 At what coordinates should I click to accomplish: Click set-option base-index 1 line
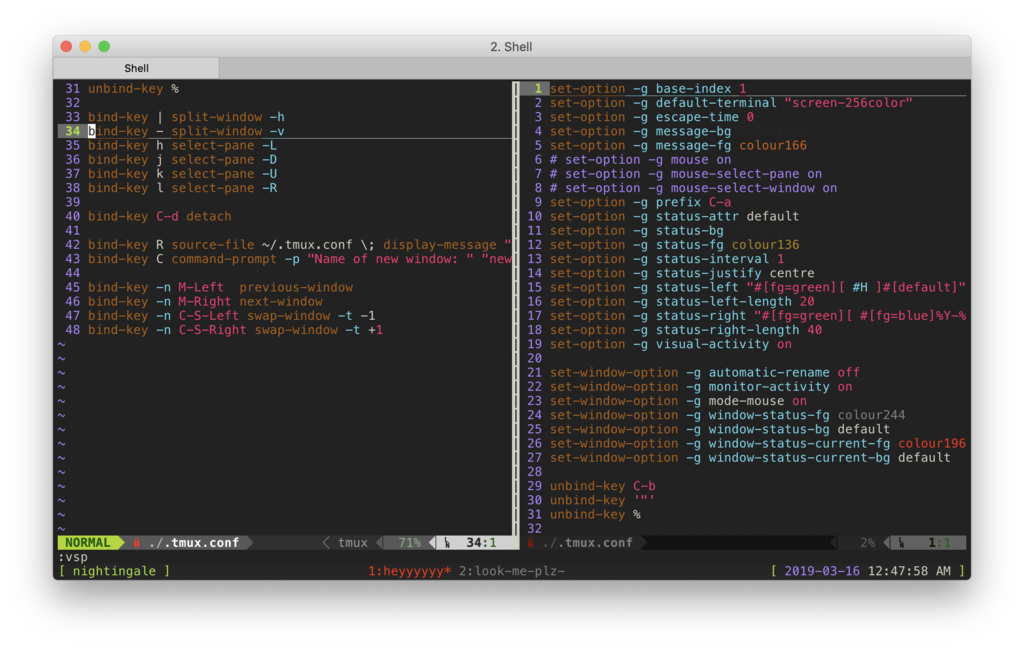[648, 89]
